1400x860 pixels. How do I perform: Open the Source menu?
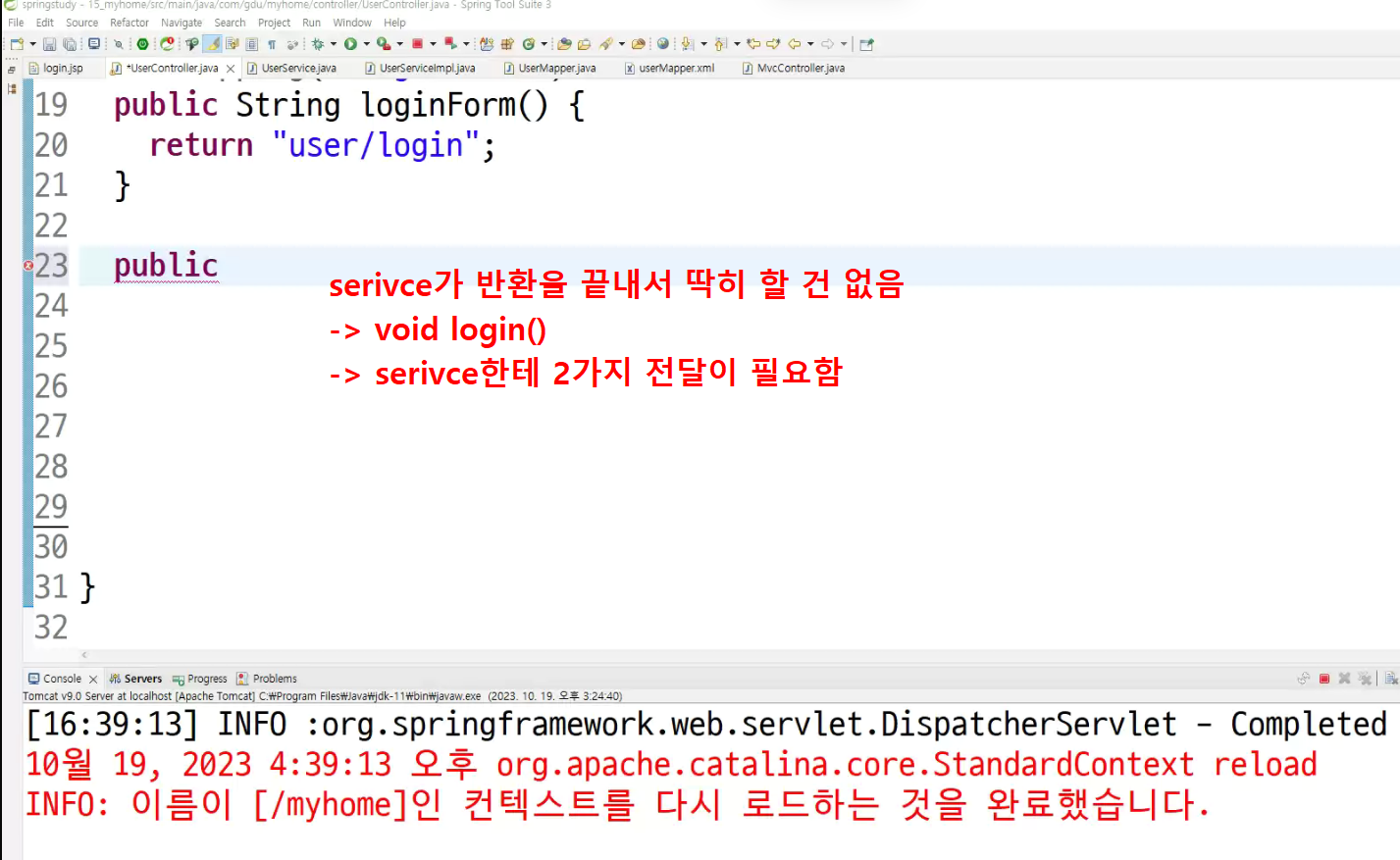point(82,23)
